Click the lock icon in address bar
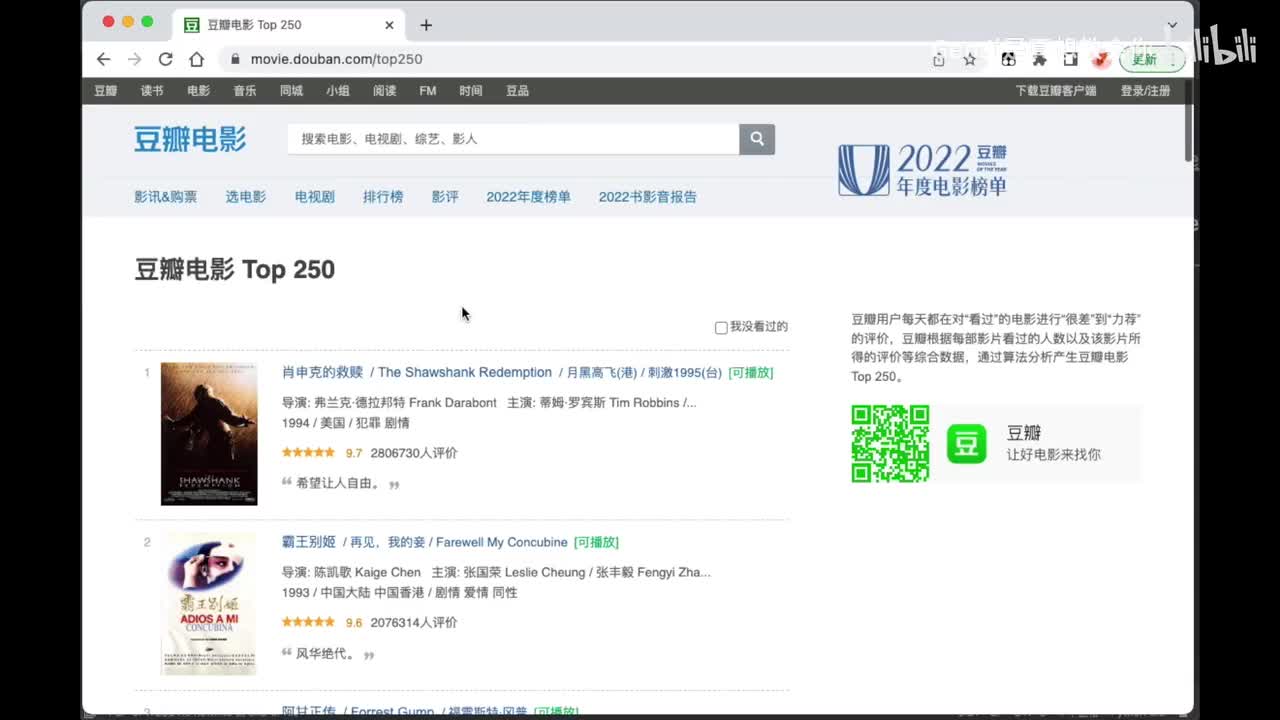The image size is (1280, 720). (x=235, y=59)
